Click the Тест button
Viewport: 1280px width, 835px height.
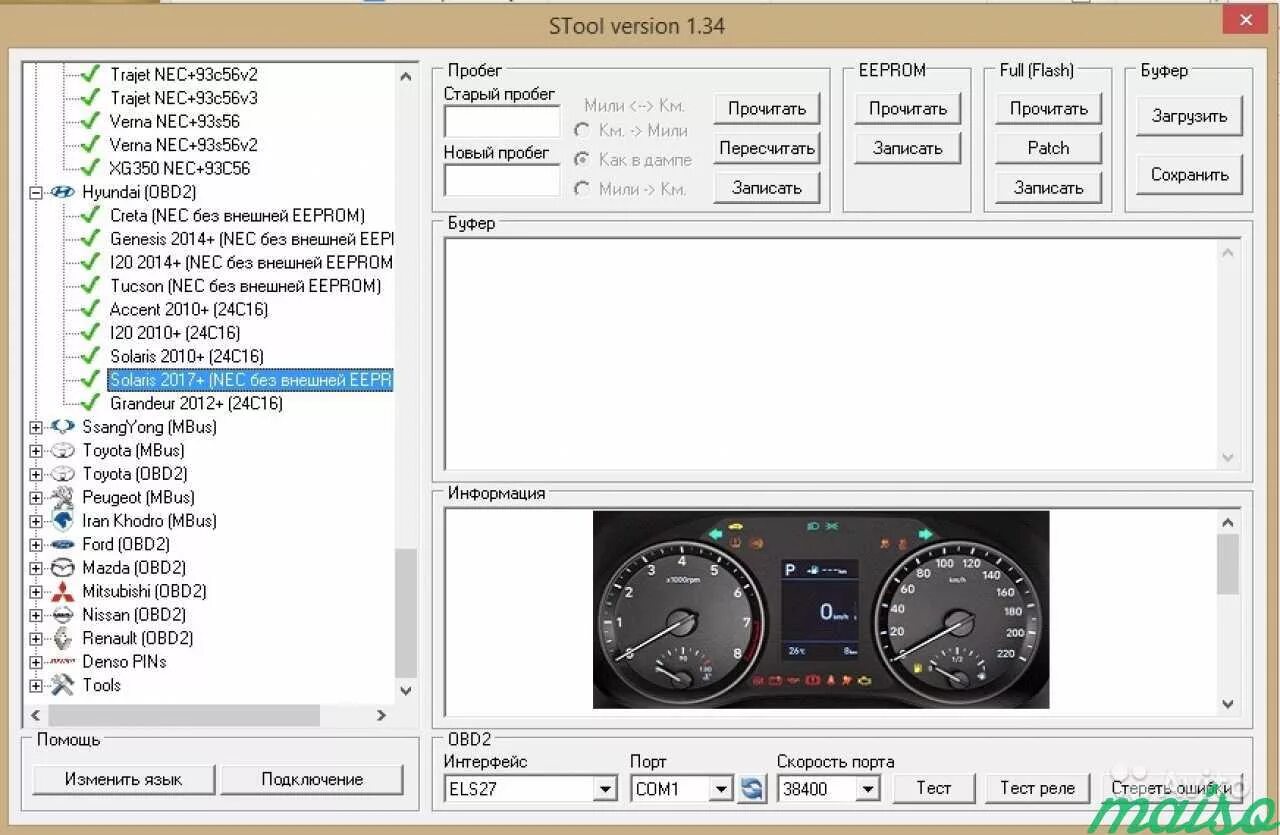[934, 788]
